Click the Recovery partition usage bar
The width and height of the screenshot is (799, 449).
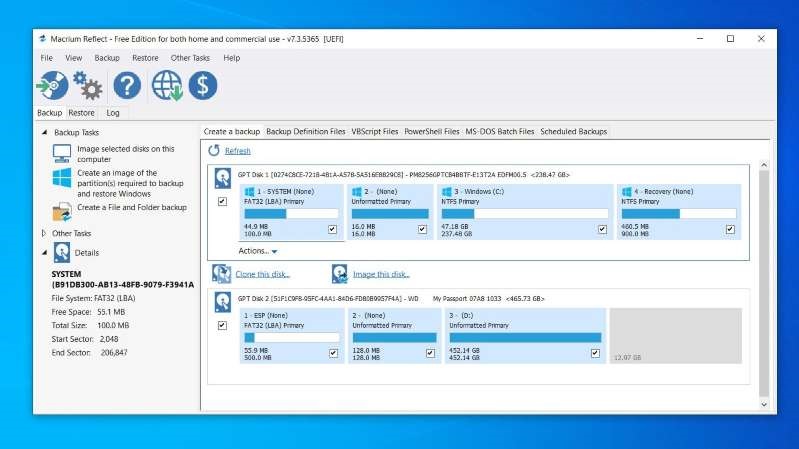point(679,214)
